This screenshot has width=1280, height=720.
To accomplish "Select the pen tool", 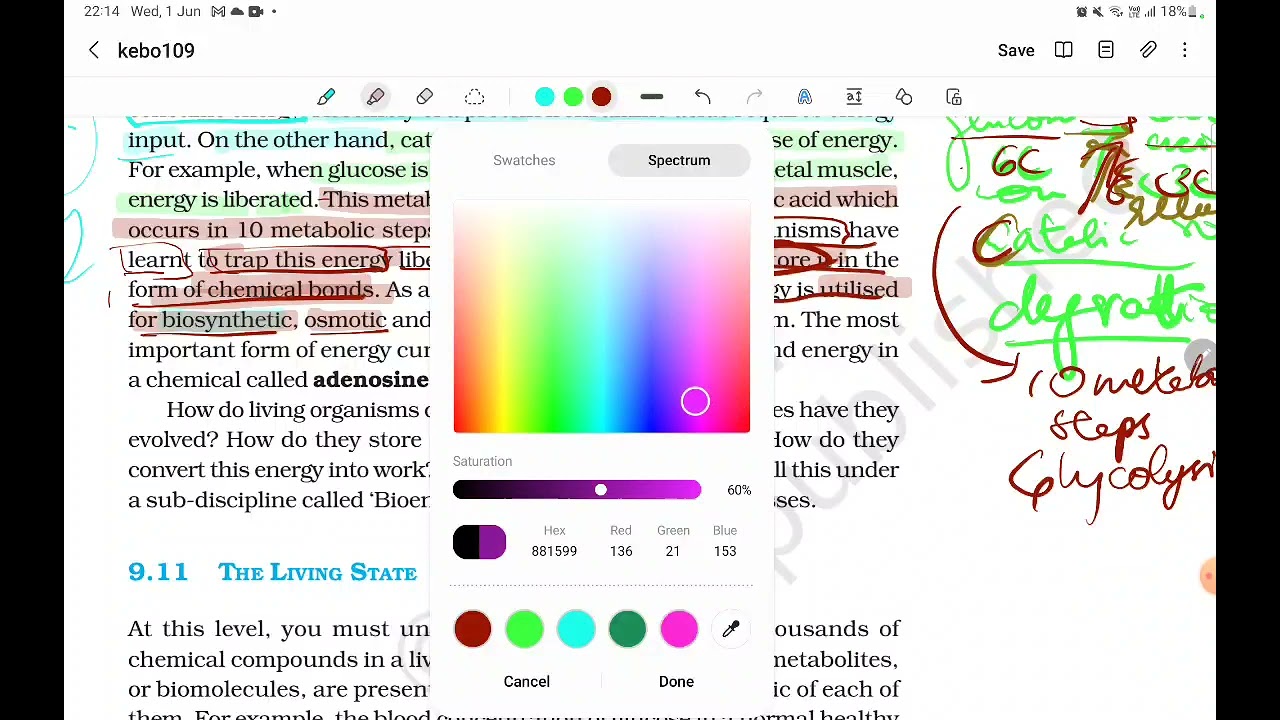I will tap(326, 97).
